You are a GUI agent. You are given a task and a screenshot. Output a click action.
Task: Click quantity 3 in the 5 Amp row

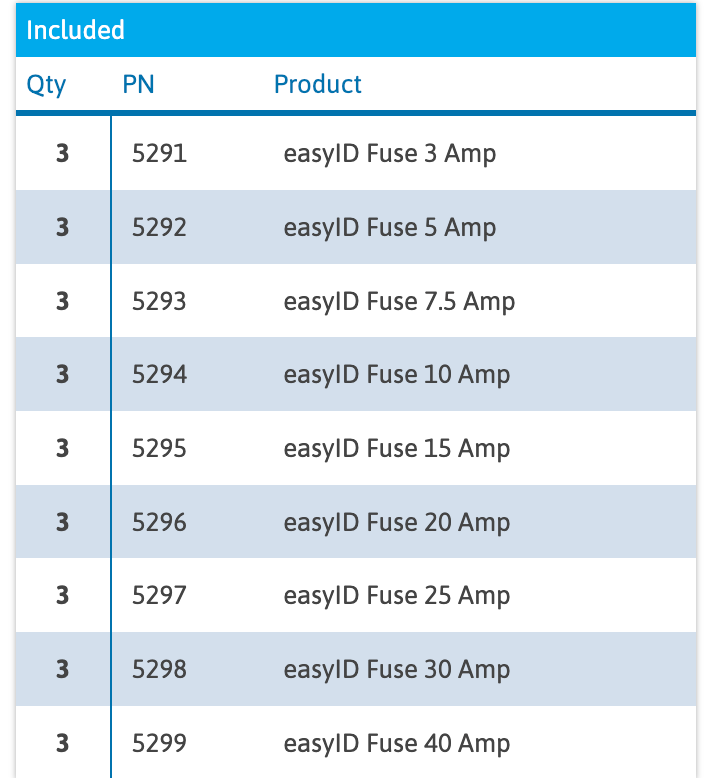63,227
